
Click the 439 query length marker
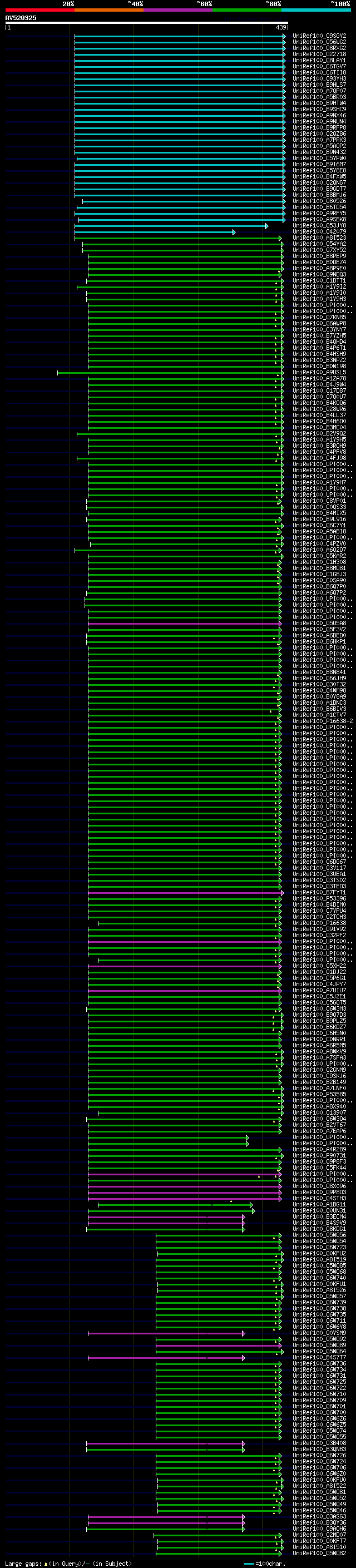click(281, 27)
